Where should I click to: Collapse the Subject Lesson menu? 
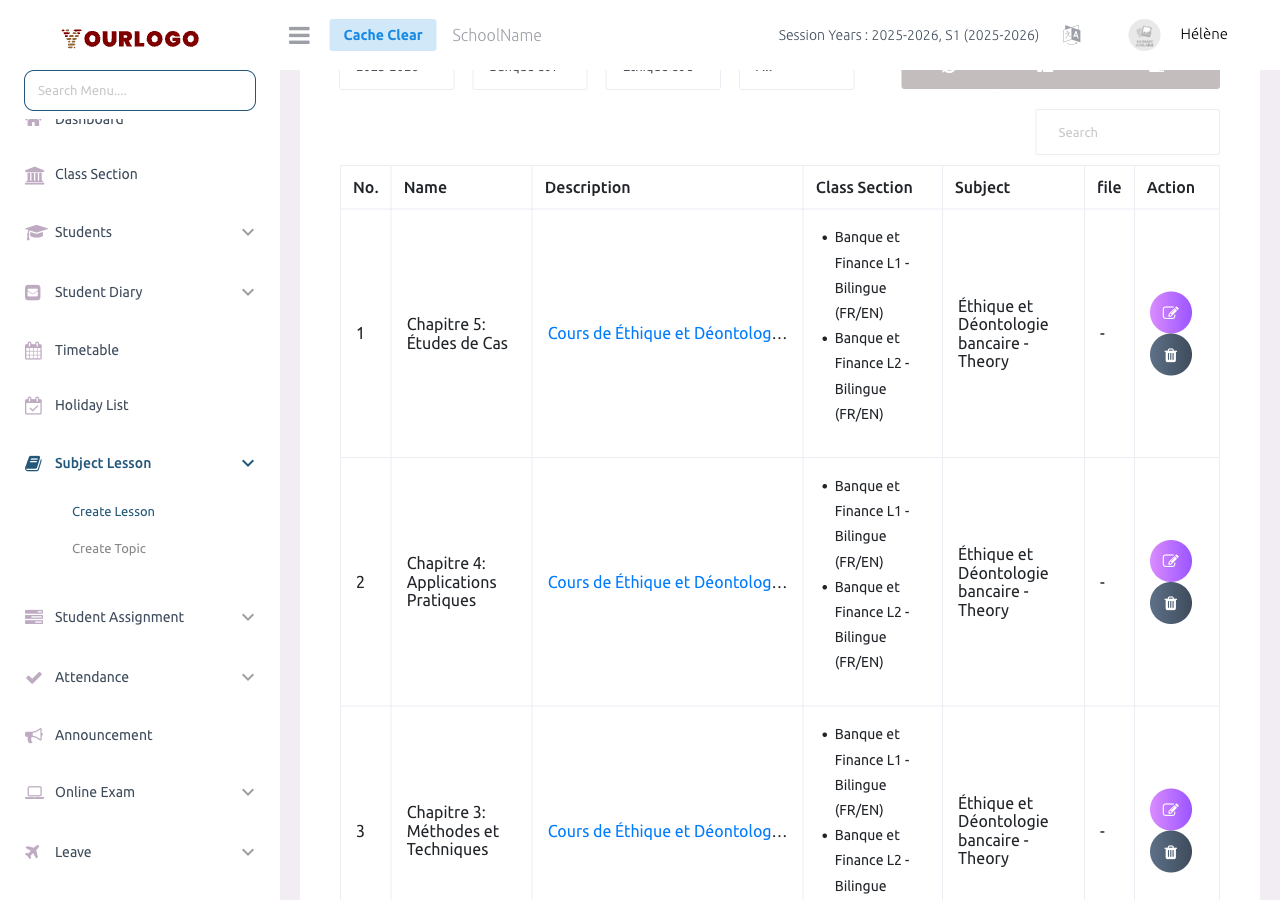click(247, 462)
